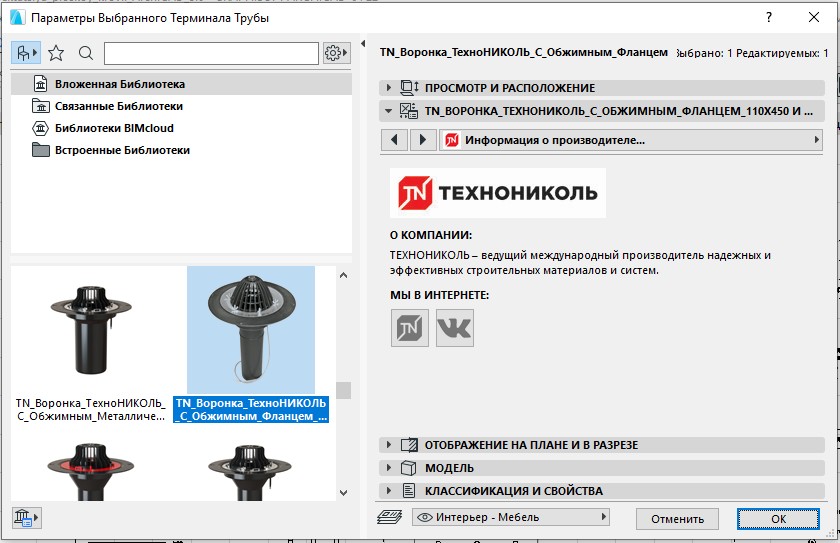This screenshot has width=840, height=543.
Task: Confirm with the OK button
Action: pyautogui.click(x=778, y=519)
